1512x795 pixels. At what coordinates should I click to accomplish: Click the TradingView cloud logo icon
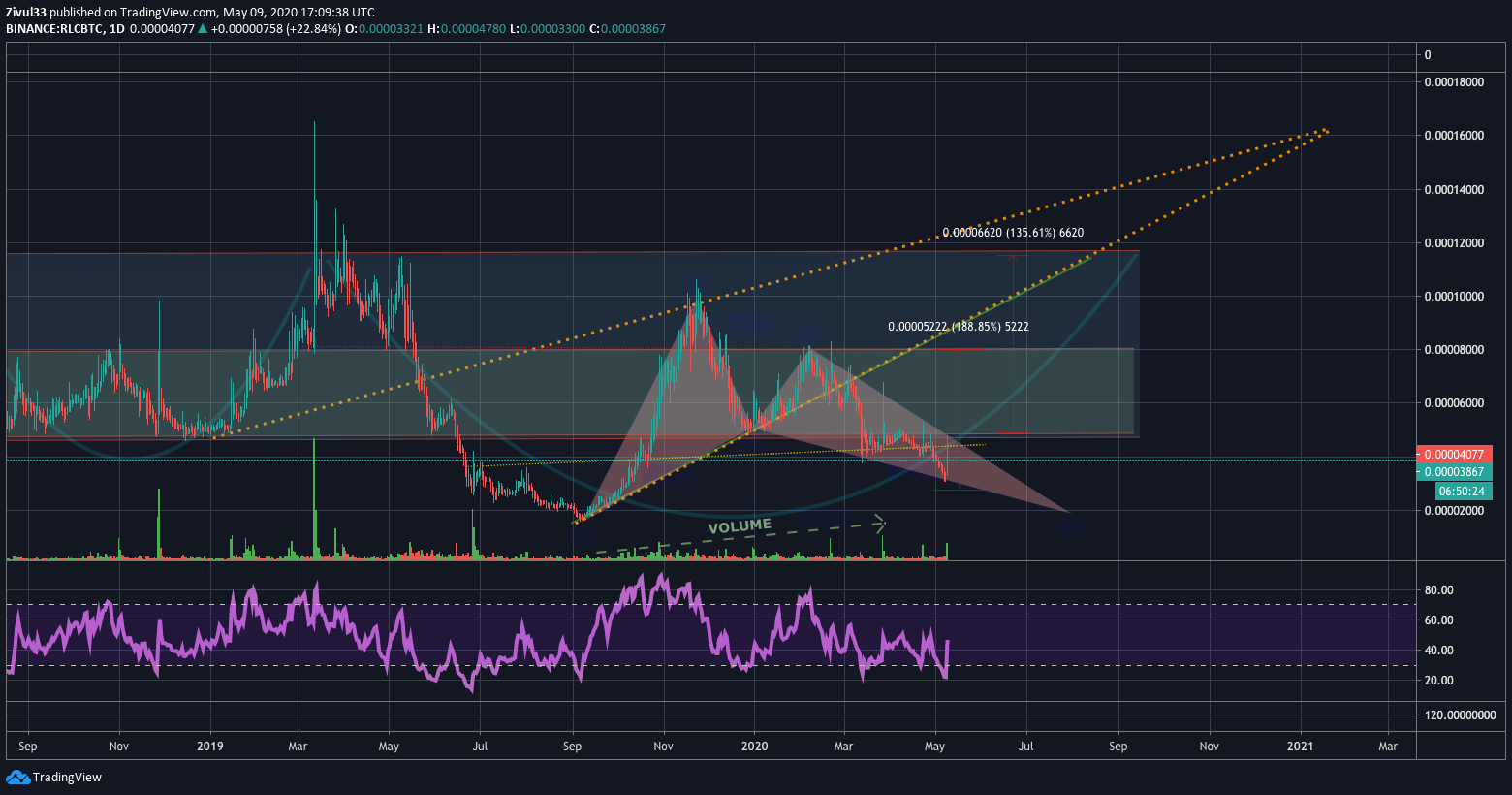click(17, 777)
